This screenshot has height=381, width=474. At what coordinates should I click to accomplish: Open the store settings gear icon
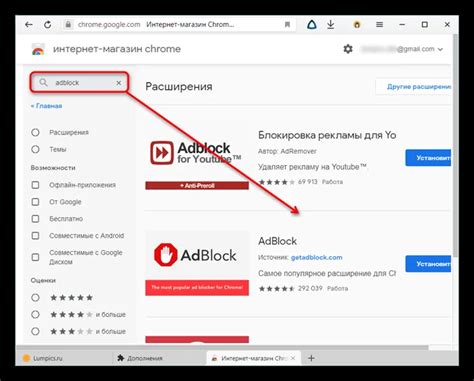pyautogui.click(x=348, y=49)
